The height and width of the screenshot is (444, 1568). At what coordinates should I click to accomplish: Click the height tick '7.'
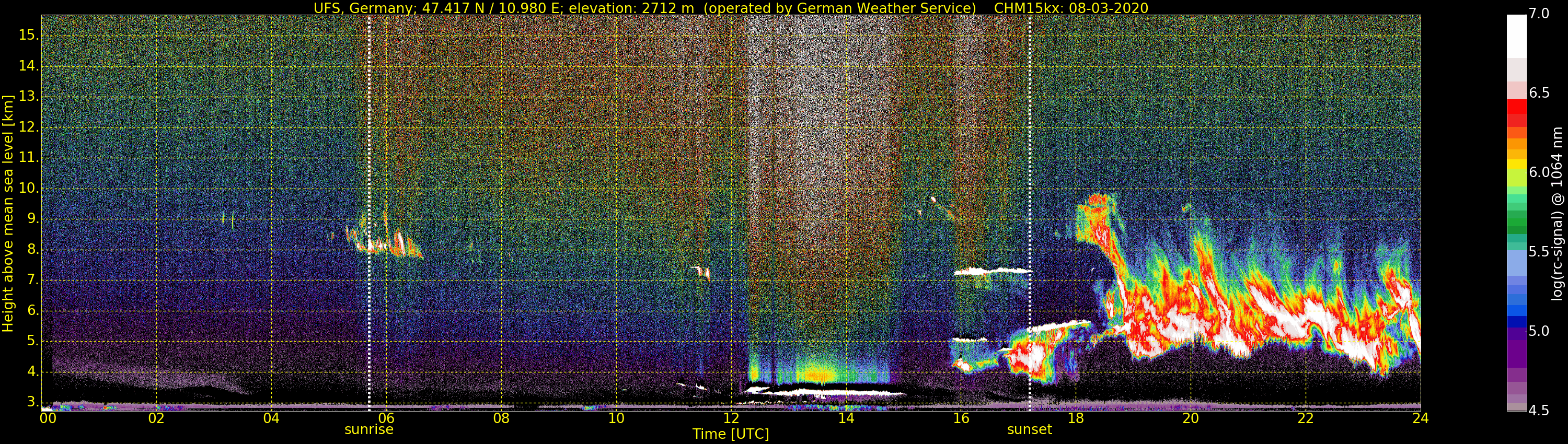pyautogui.click(x=32, y=281)
